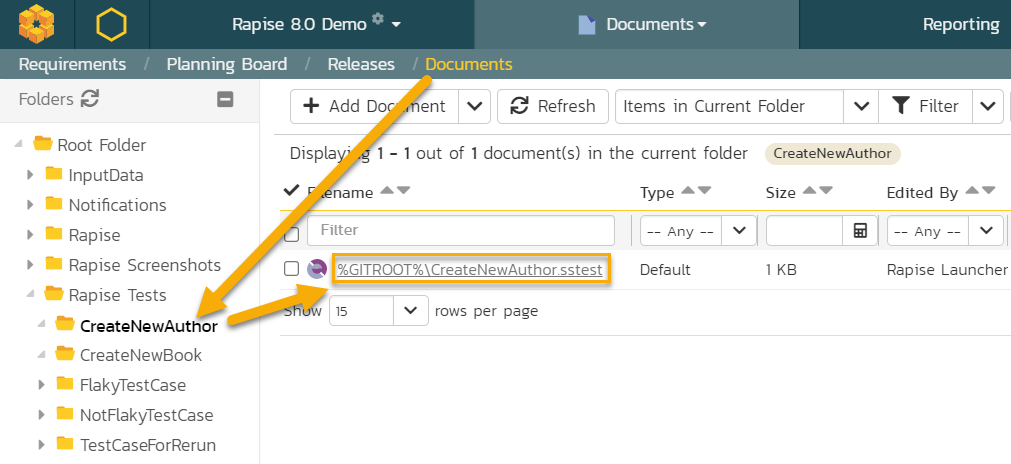Sort Filename column ascending
This screenshot has width=1011, height=464.
click(x=387, y=191)
